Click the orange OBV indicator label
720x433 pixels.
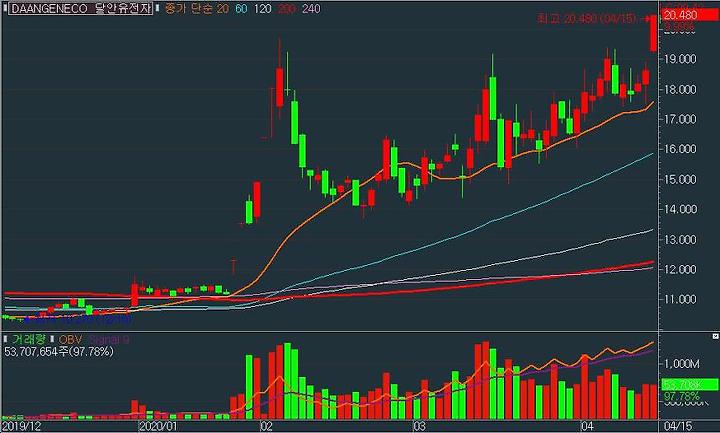(x=70, y=339)
